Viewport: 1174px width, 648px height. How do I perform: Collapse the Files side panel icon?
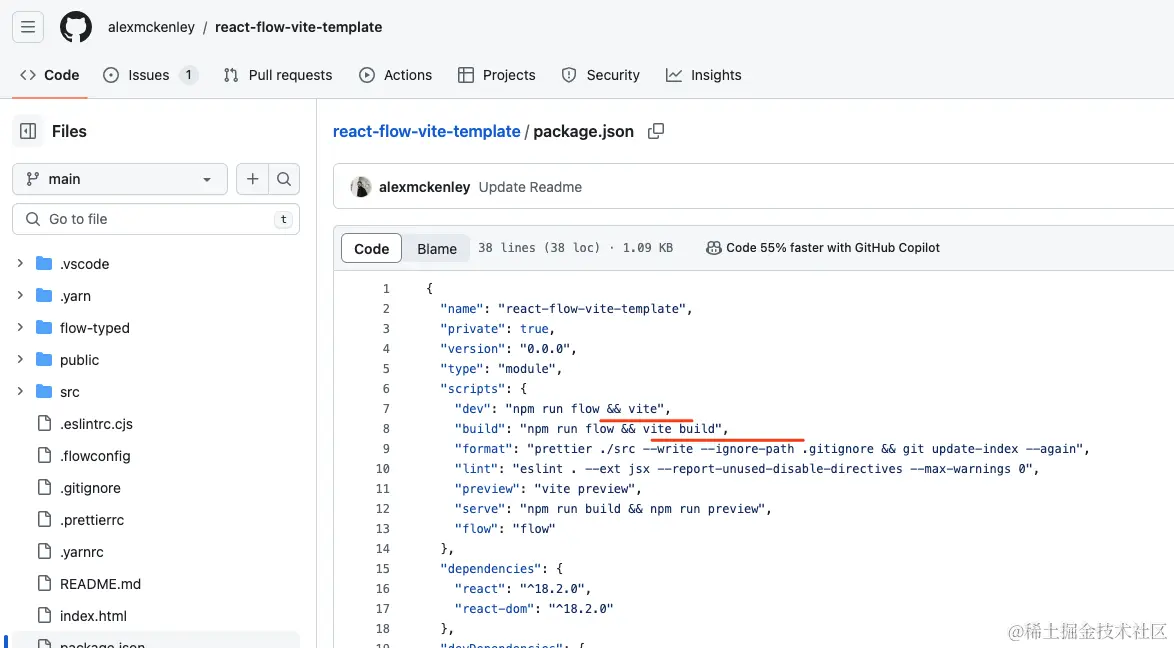[28, 131]
